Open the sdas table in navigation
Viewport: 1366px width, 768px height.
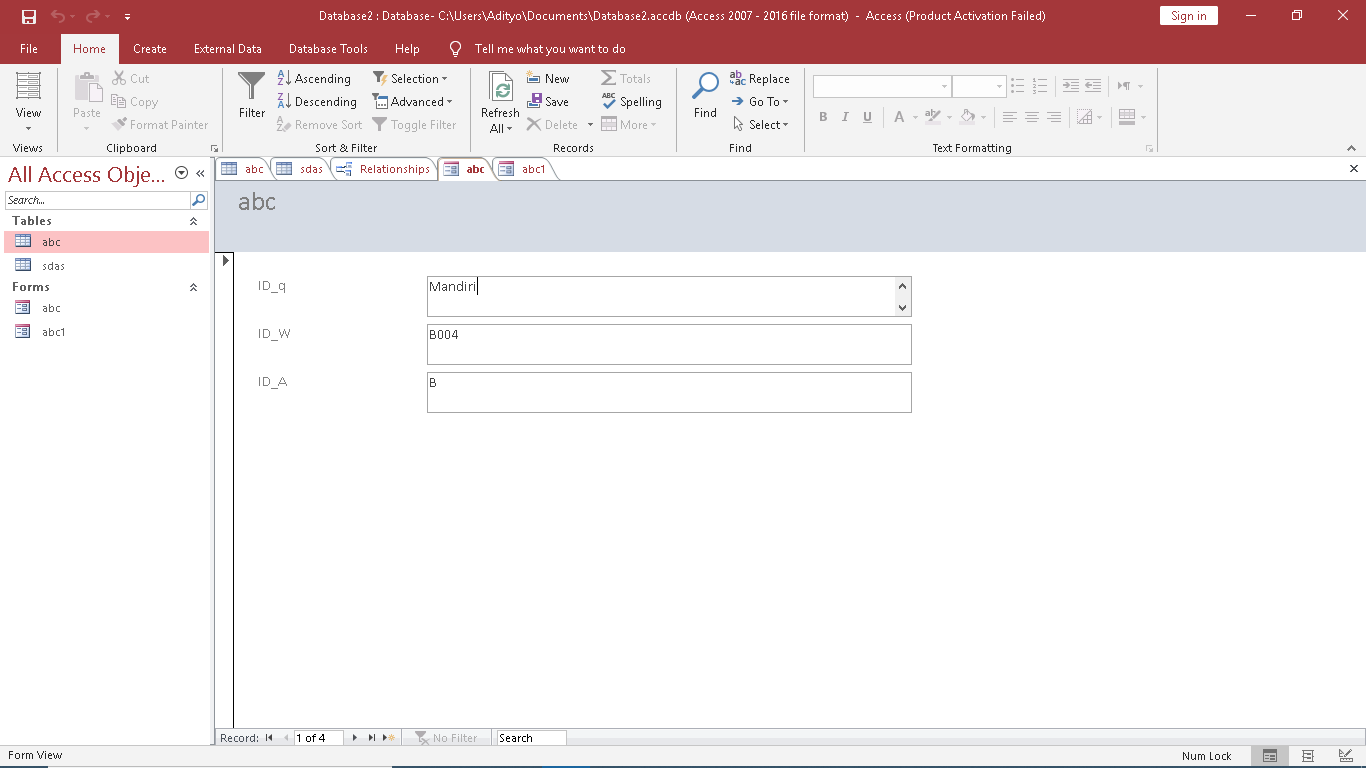[53, 266]
